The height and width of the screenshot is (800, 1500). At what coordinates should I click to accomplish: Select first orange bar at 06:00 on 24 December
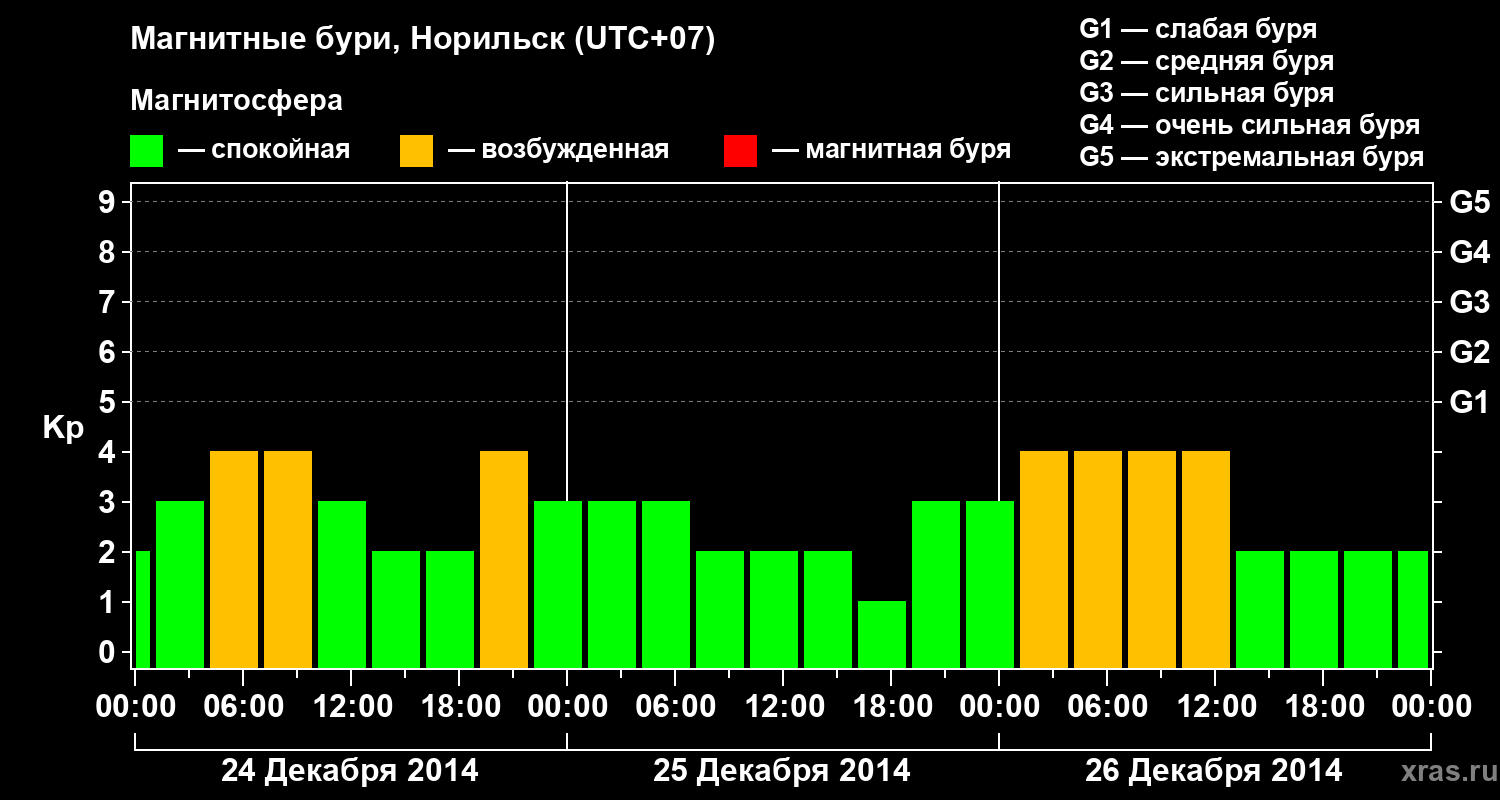tap(234, 559)
